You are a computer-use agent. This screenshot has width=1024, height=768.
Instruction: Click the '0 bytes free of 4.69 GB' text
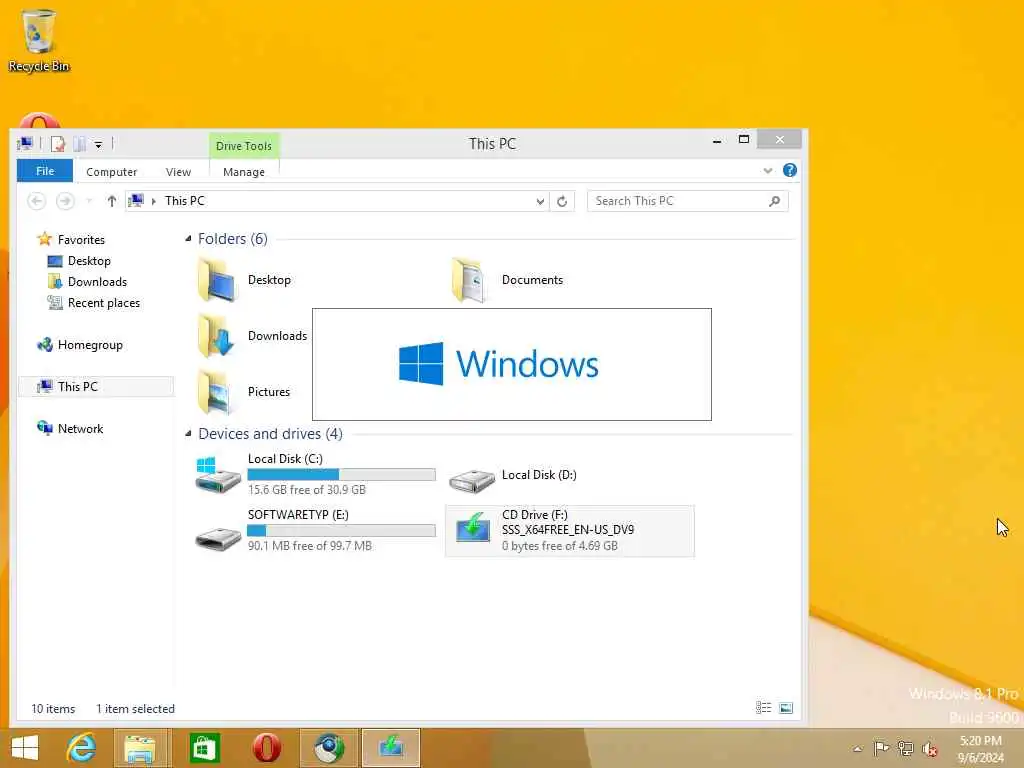coord(560,546)
